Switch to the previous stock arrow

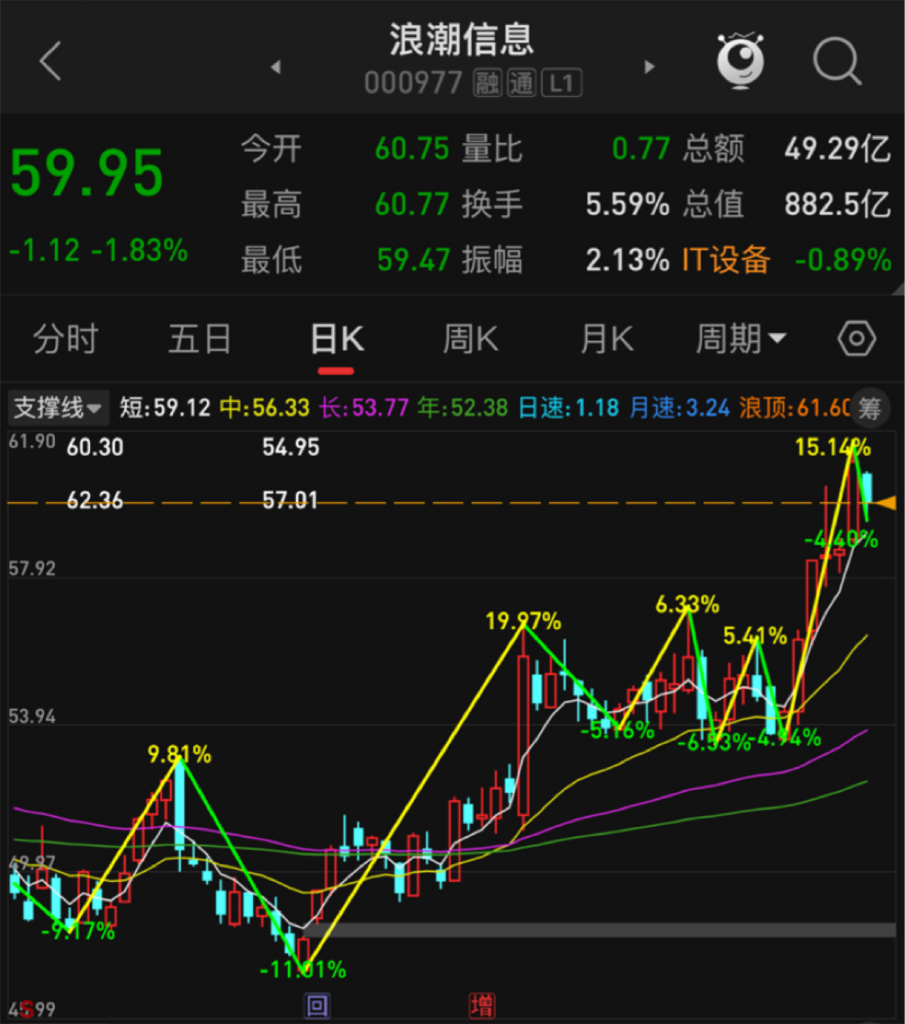pos(276,67)
